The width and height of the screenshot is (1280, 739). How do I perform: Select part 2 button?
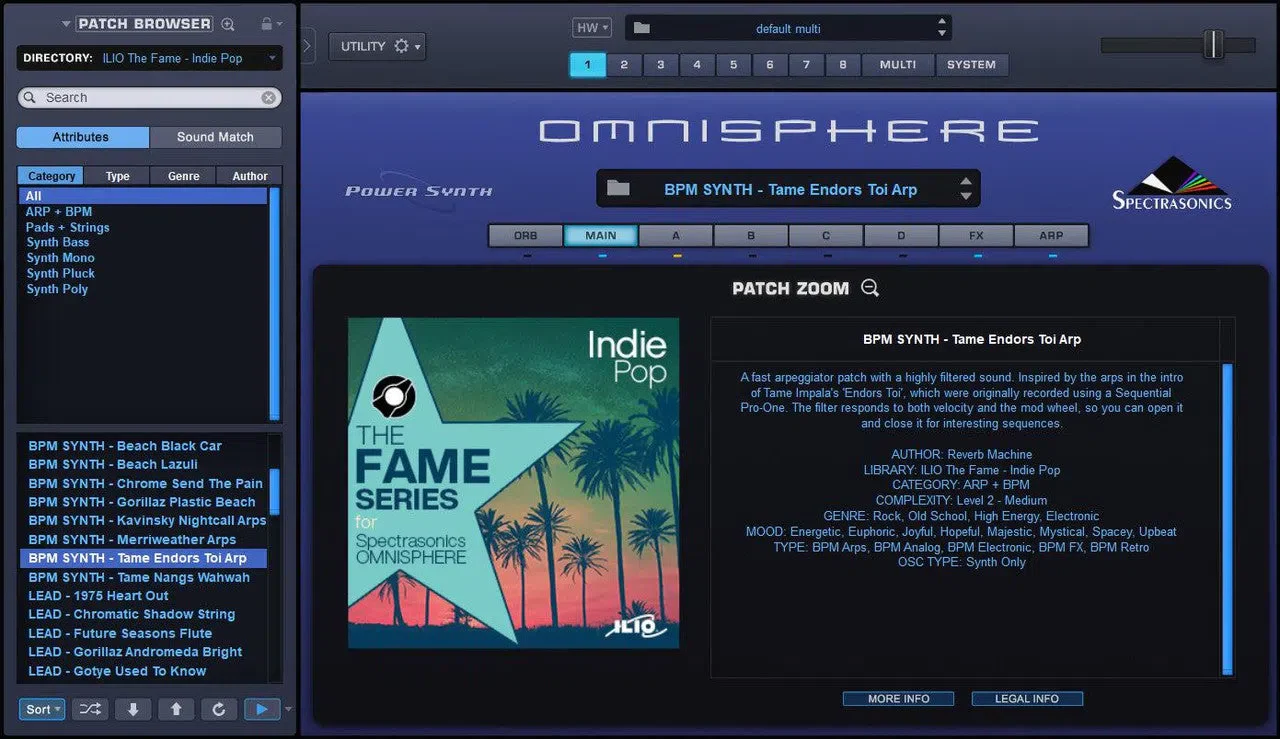624,64
